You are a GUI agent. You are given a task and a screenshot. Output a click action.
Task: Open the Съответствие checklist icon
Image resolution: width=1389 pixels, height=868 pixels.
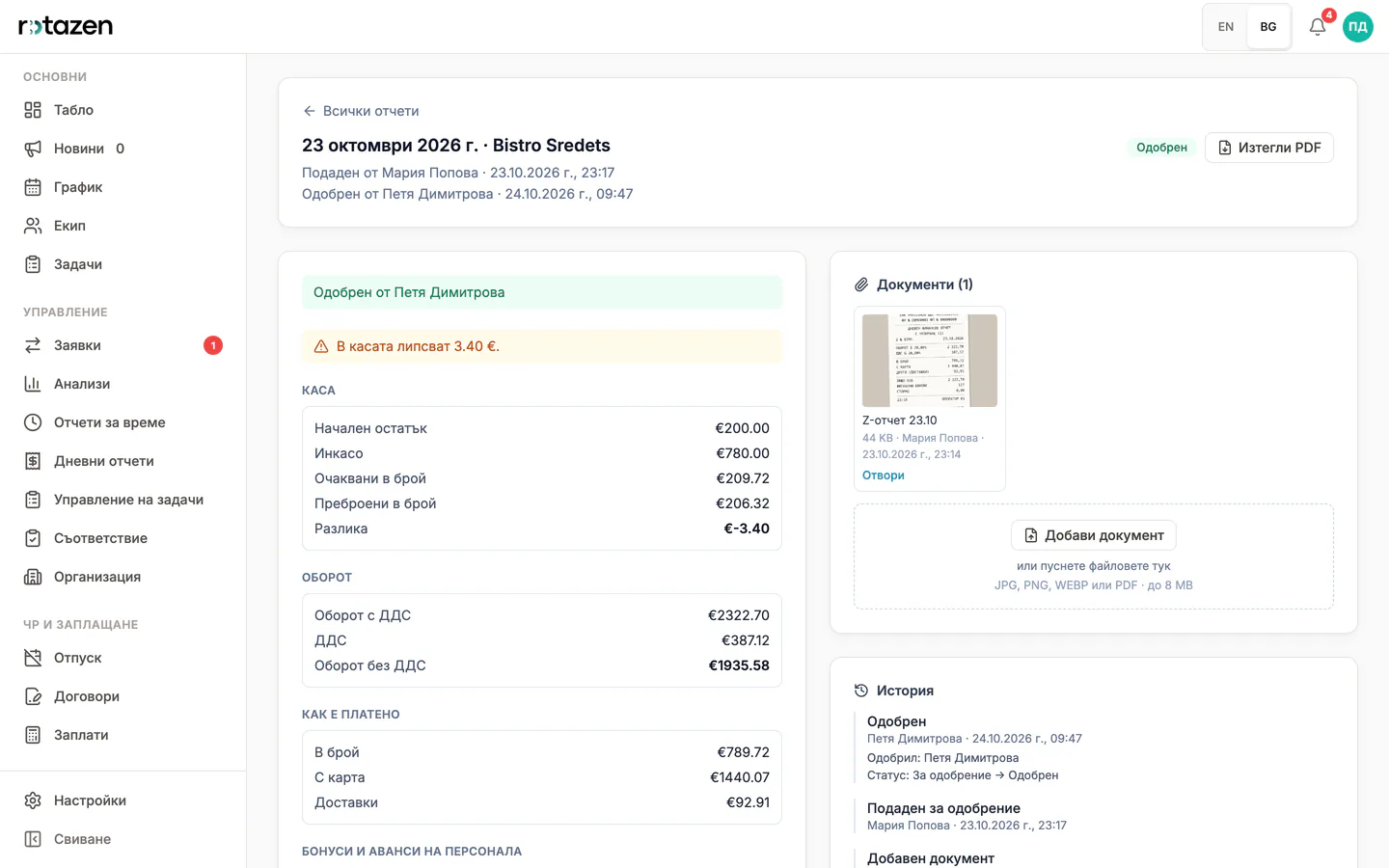tap(33, 538)
